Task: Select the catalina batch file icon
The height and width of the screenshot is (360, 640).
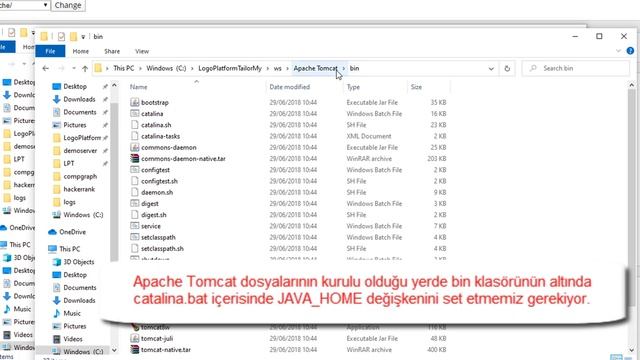Action: (x=134, y=113)
